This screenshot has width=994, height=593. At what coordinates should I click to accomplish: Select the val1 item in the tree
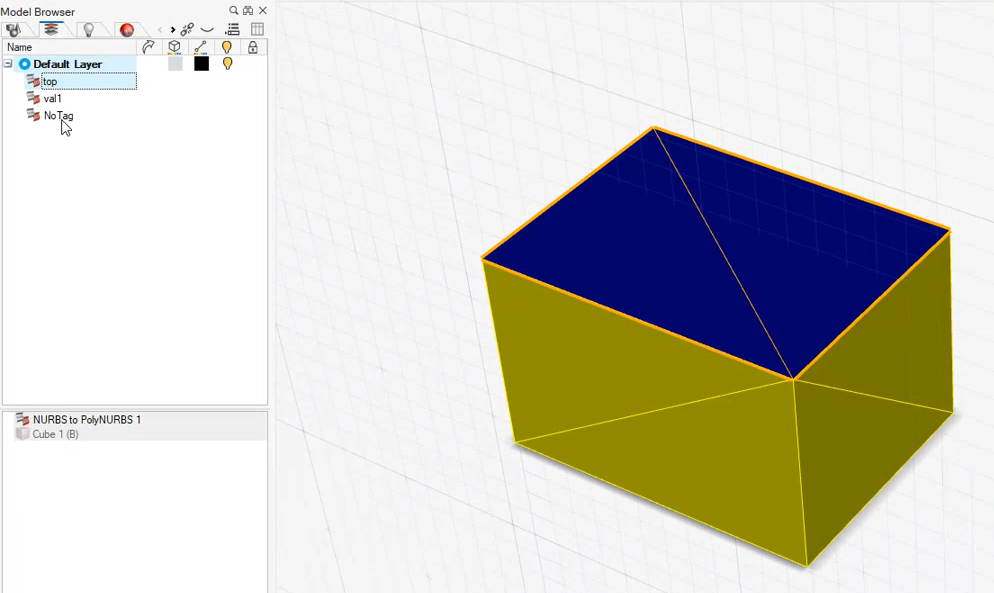(x=52, y=99)
